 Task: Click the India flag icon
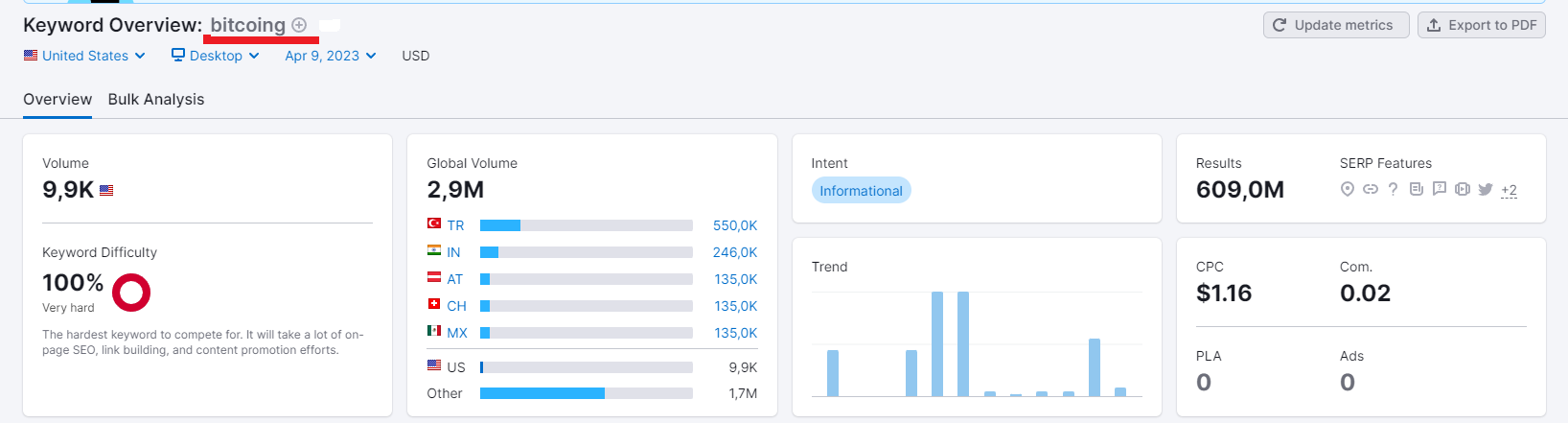[x=434, y=250]
